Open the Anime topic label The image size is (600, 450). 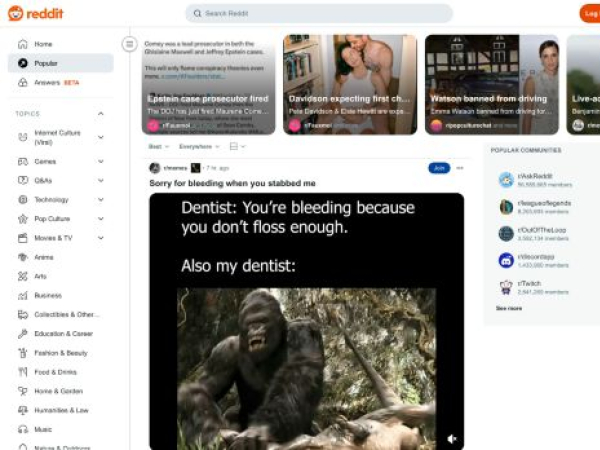44,257
